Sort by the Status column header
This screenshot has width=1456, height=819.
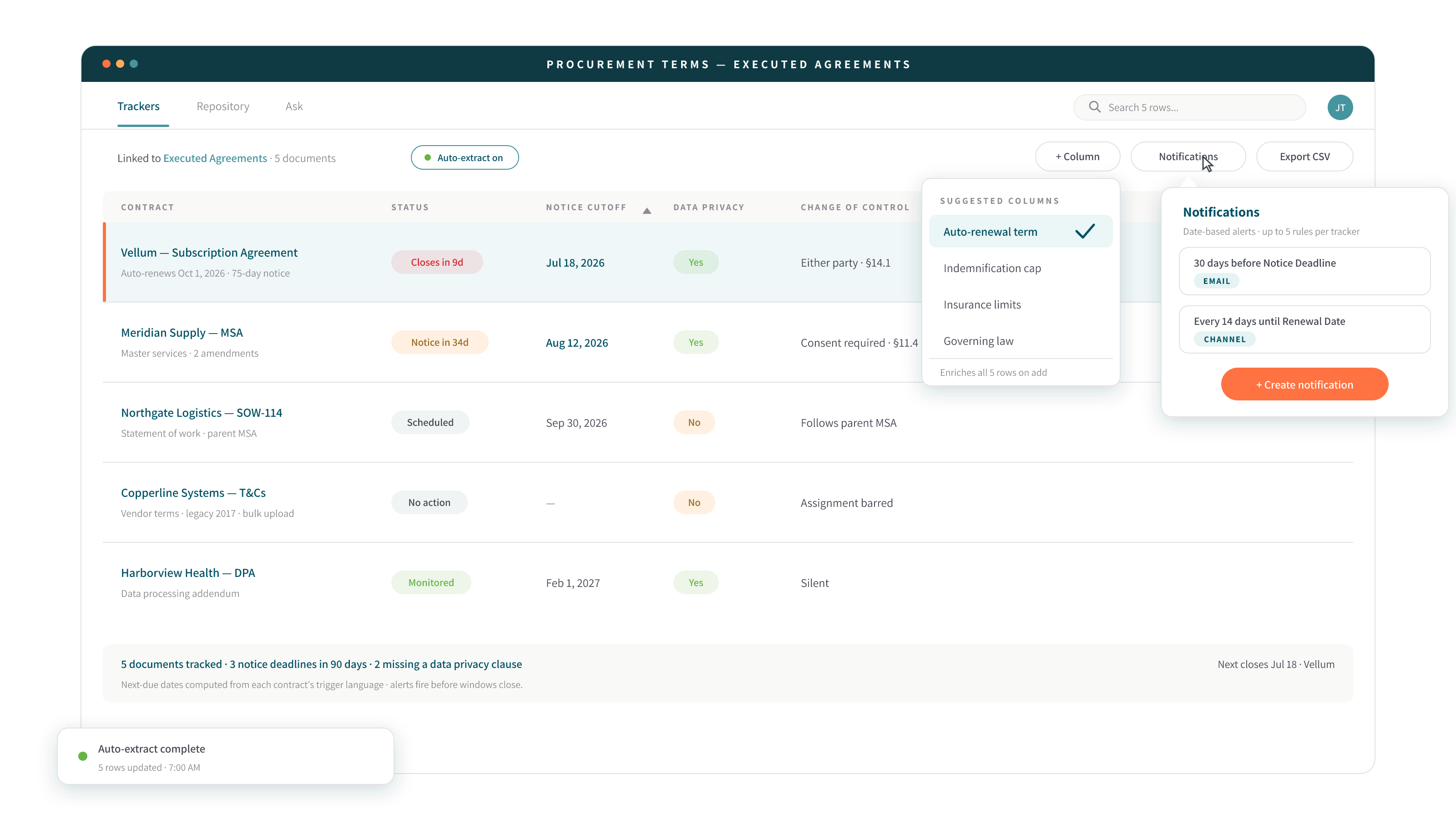tap(410, 207)
